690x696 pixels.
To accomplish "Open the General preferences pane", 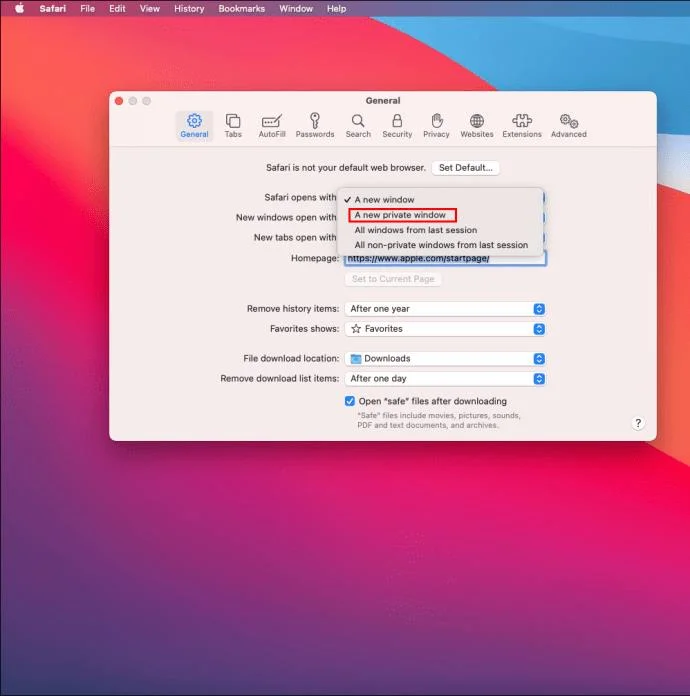I will click(194, 126).
